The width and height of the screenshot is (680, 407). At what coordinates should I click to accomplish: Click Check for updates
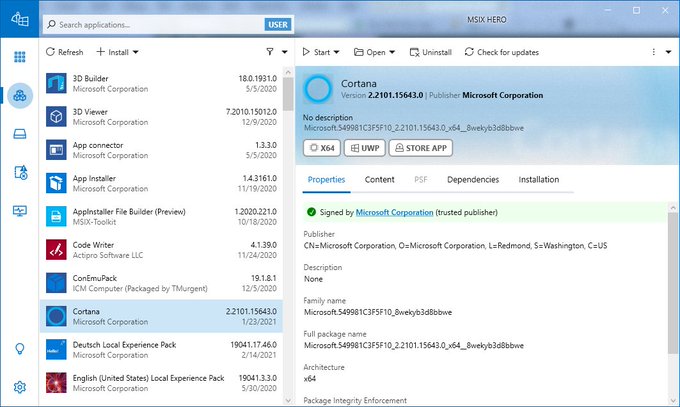click(501, 52)
